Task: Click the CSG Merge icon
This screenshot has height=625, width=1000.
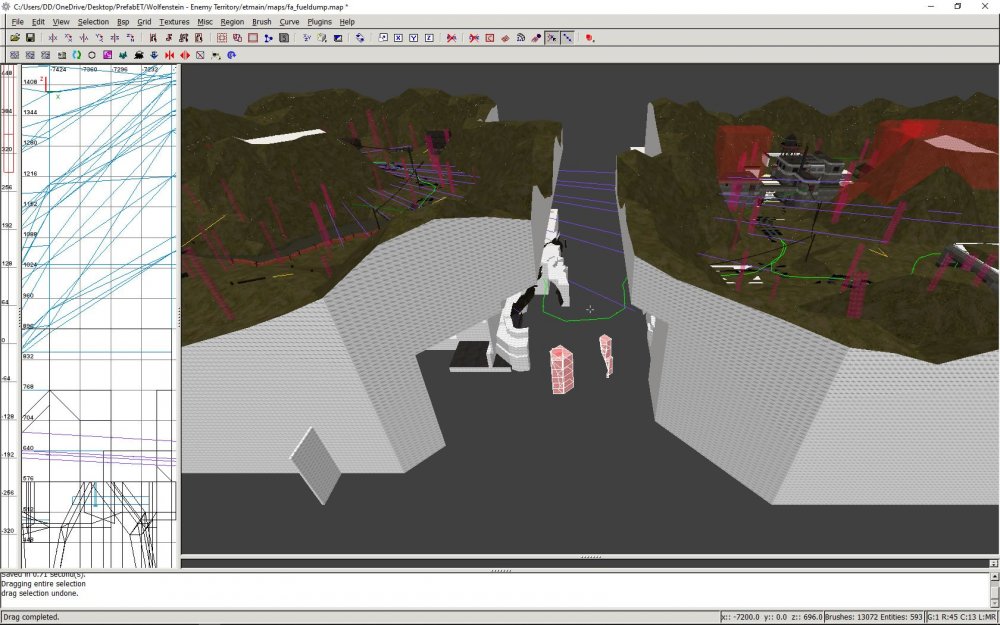Action: pos(237,38)
